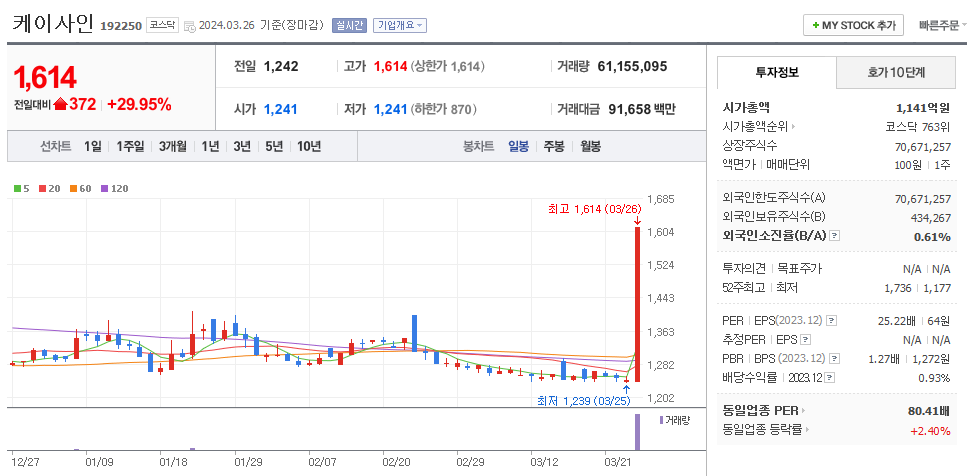
Task: Switch to the 투자정보 tab
Action: tap(776, 72)
